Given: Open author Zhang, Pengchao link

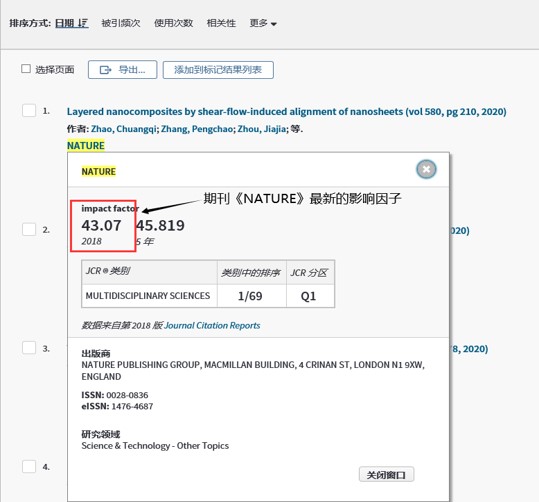Looking at the screenshot, I should click(x=197, y=129).
